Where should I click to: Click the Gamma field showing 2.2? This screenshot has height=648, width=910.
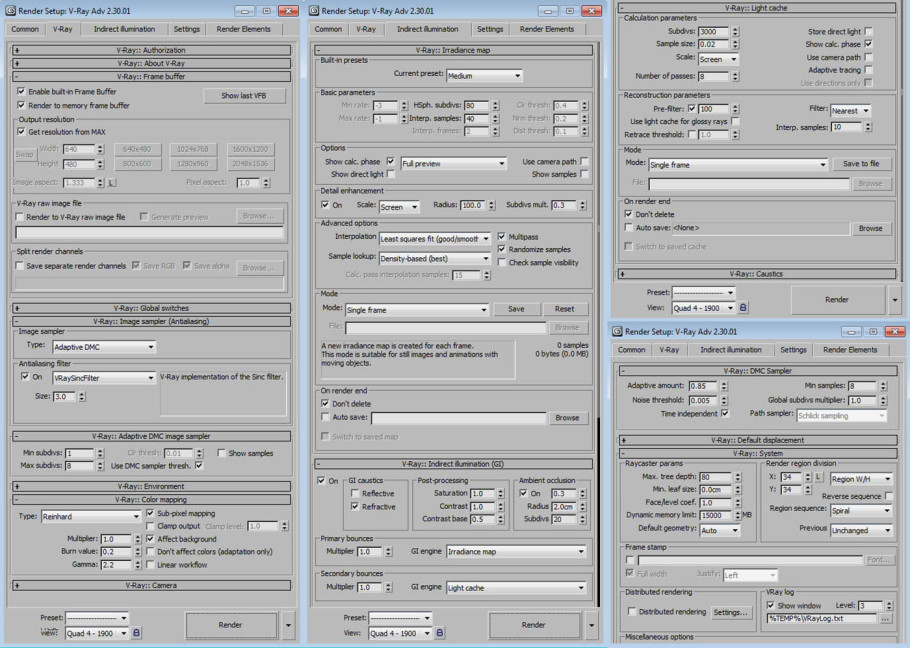click(x=116, y=564)
